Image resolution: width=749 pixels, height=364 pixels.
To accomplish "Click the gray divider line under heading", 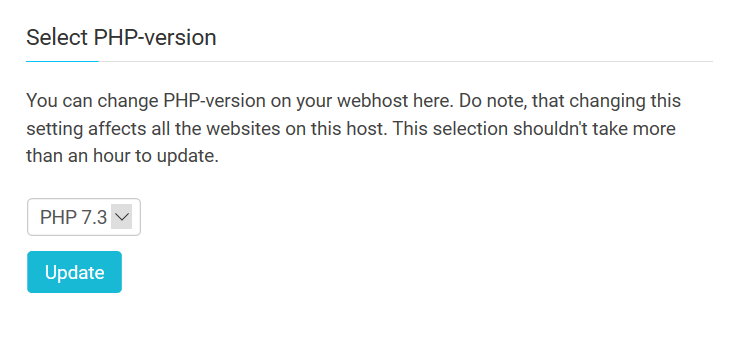I will pos(406,62).
